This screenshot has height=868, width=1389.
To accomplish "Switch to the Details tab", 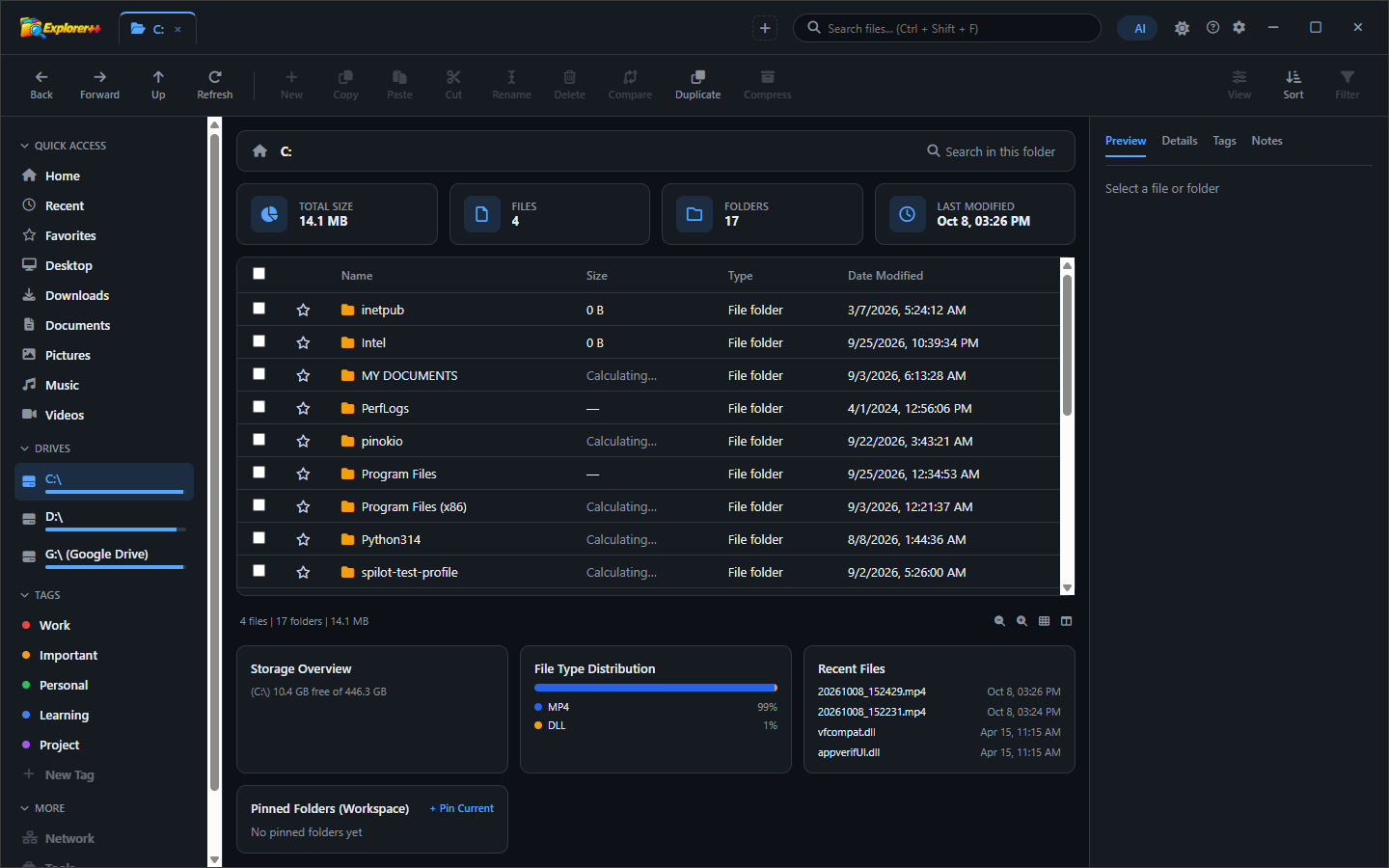I will pos(1179,141).
